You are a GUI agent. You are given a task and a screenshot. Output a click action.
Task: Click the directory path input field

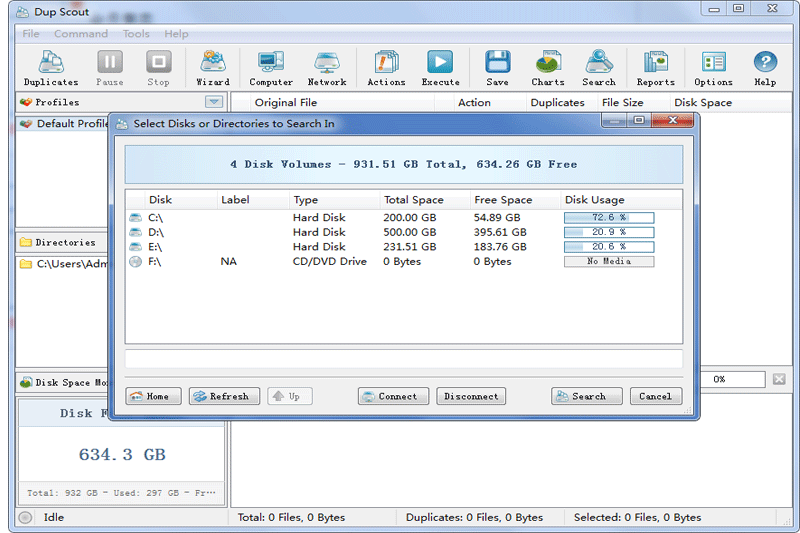tap(404, 359)
